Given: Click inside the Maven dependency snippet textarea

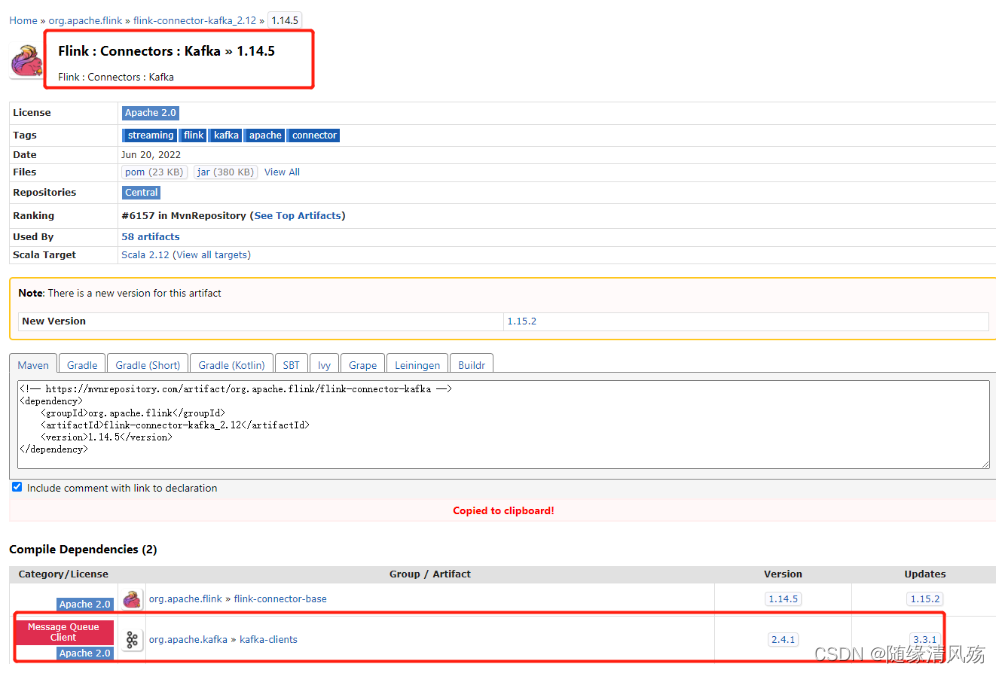Looking at the screenshot, I should click(x=503, y=425).
